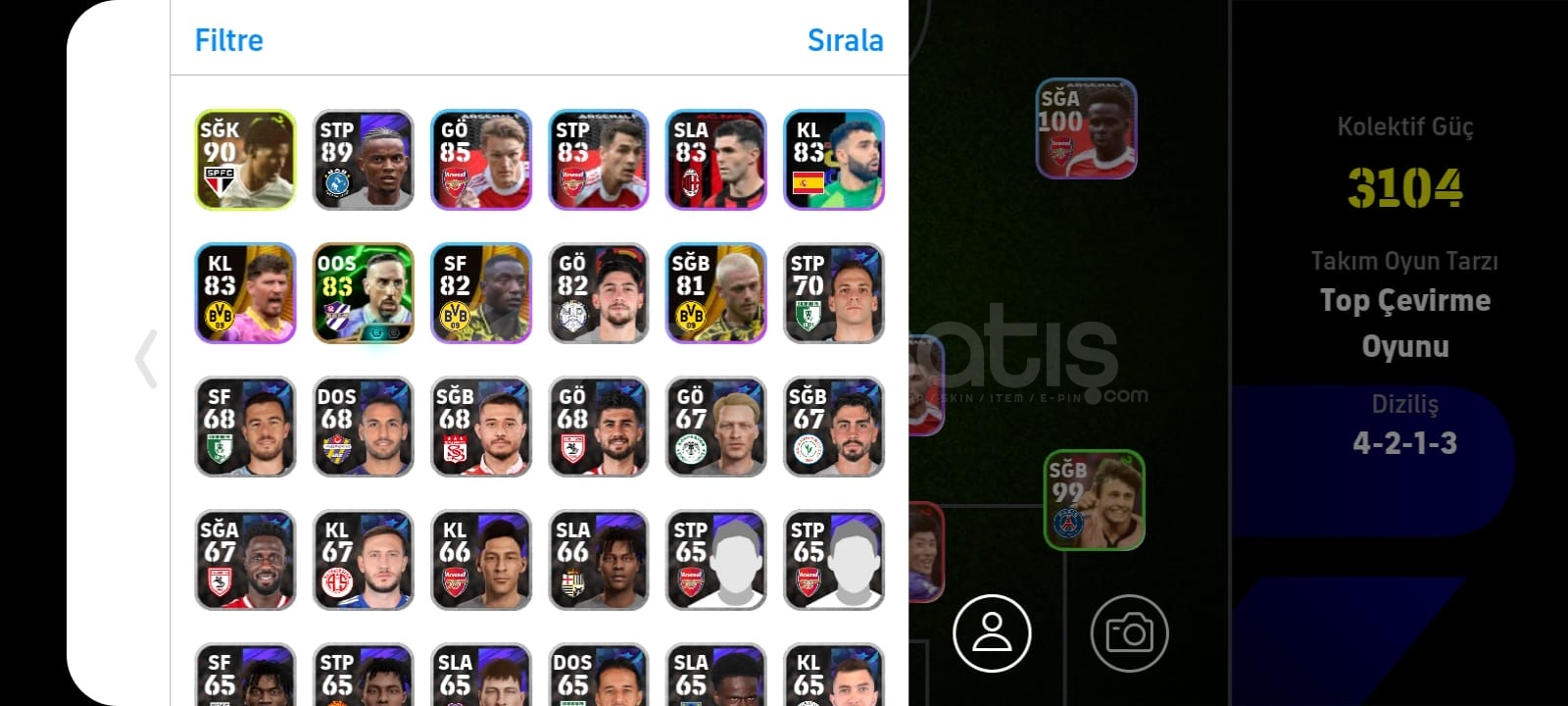This screenshot has width=1568, height=706.
Task: Open the profile person icon
Action: tap(992, 632)
